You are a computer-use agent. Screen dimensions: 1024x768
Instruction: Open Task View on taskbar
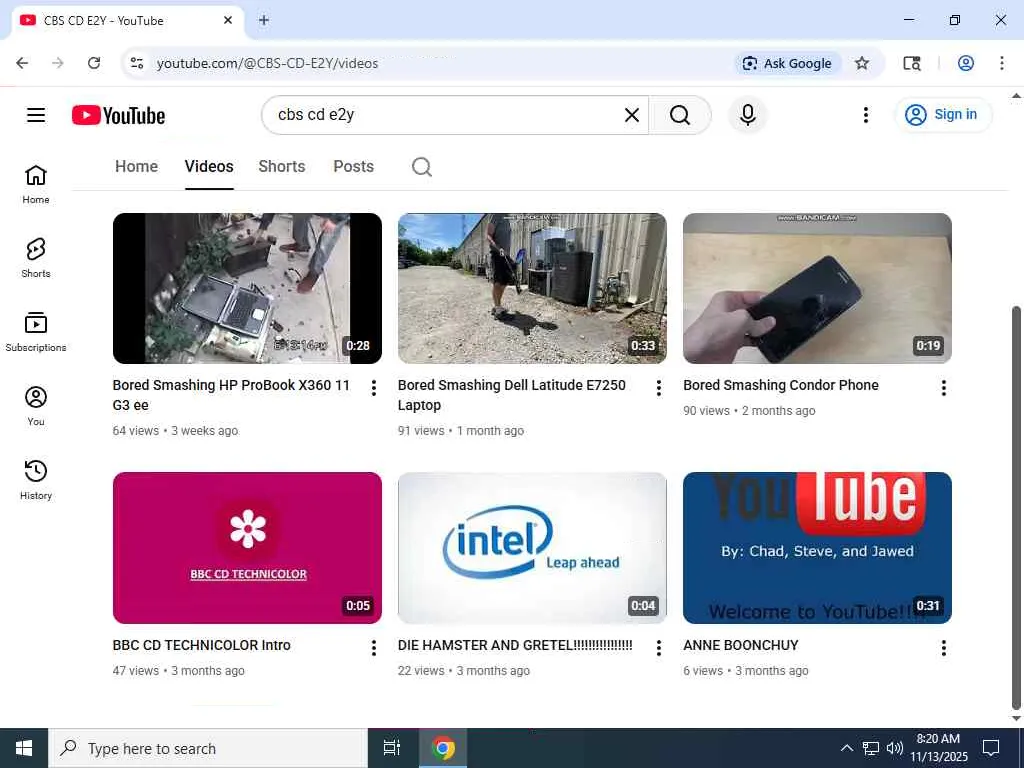pos(392,748)
